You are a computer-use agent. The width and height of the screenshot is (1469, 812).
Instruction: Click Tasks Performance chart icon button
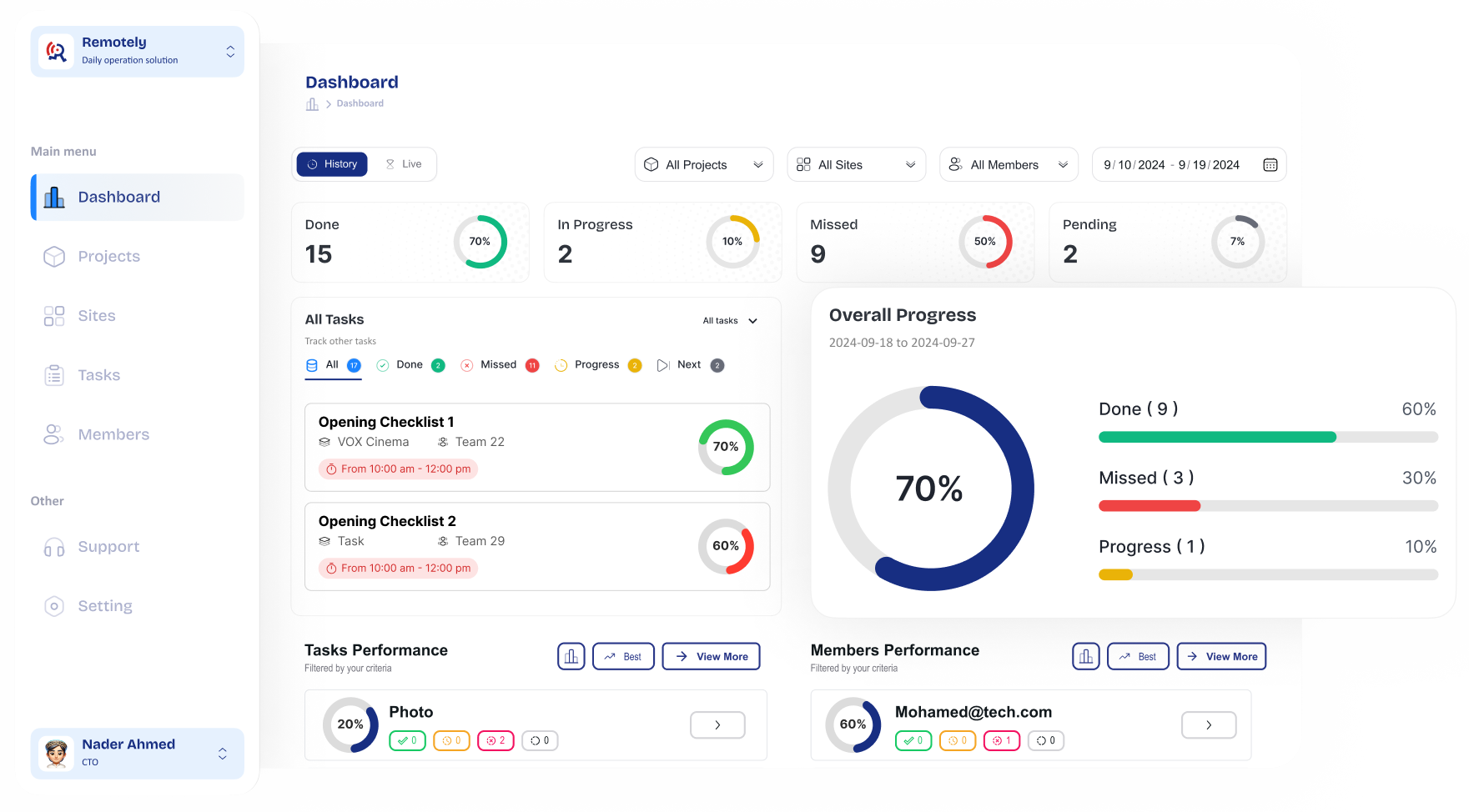tap(571, 657)
